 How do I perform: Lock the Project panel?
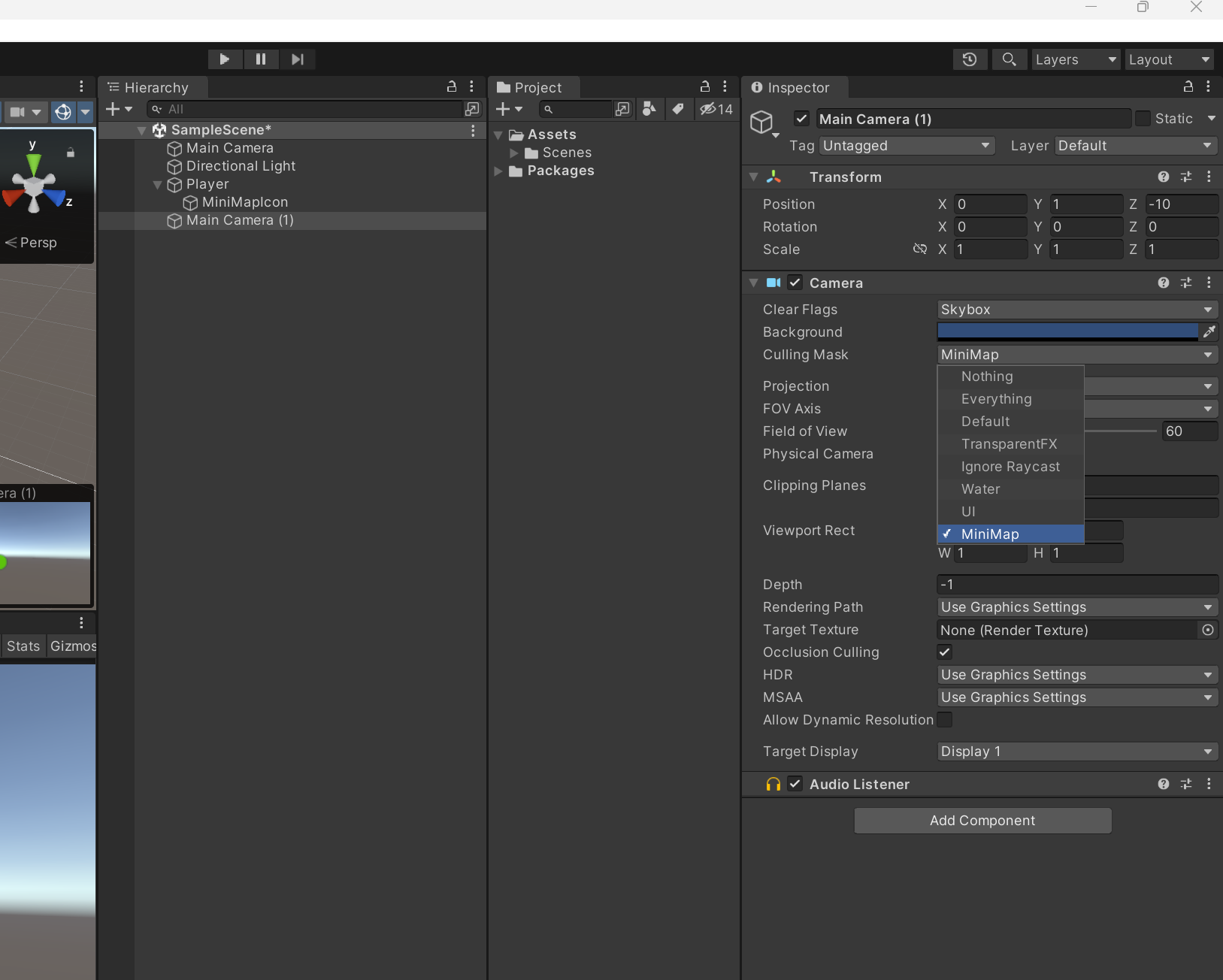[705, 86]
